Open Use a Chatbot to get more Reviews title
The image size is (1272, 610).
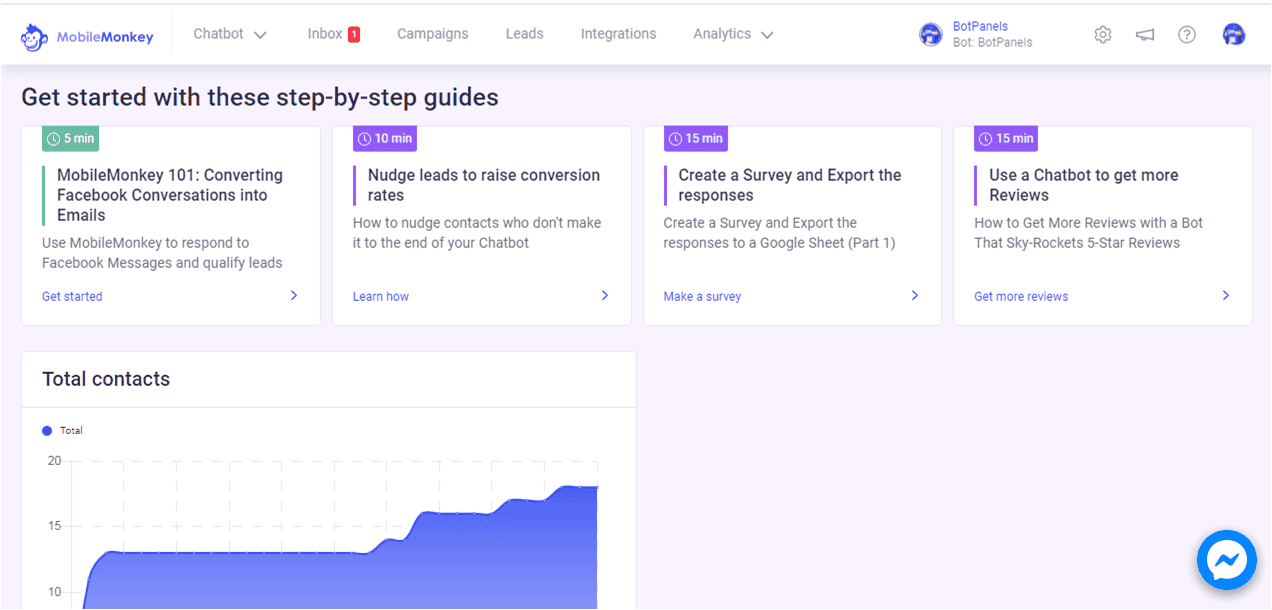point(1084,185)
